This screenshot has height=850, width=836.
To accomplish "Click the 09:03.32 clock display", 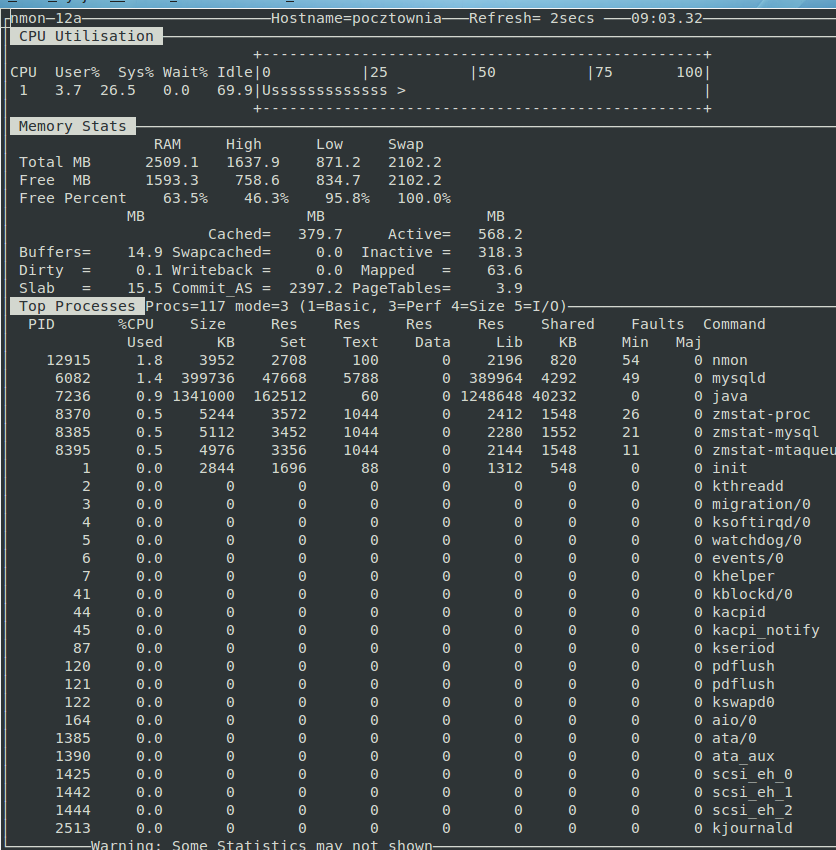I will [666, 19].
